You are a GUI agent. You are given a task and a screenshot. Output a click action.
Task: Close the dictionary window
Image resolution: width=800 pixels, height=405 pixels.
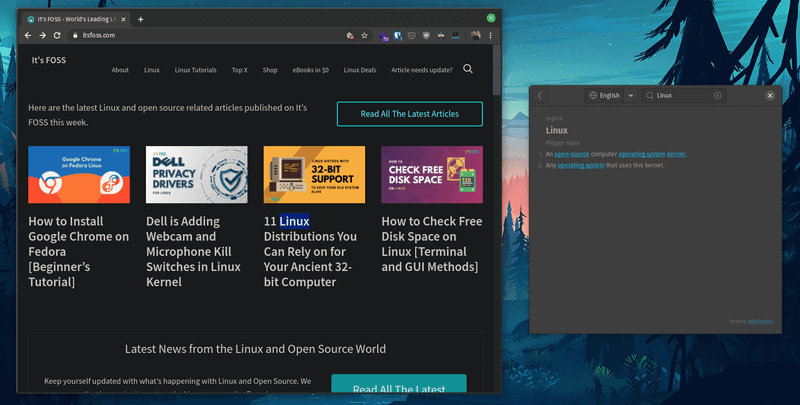(x=770, y=95)
